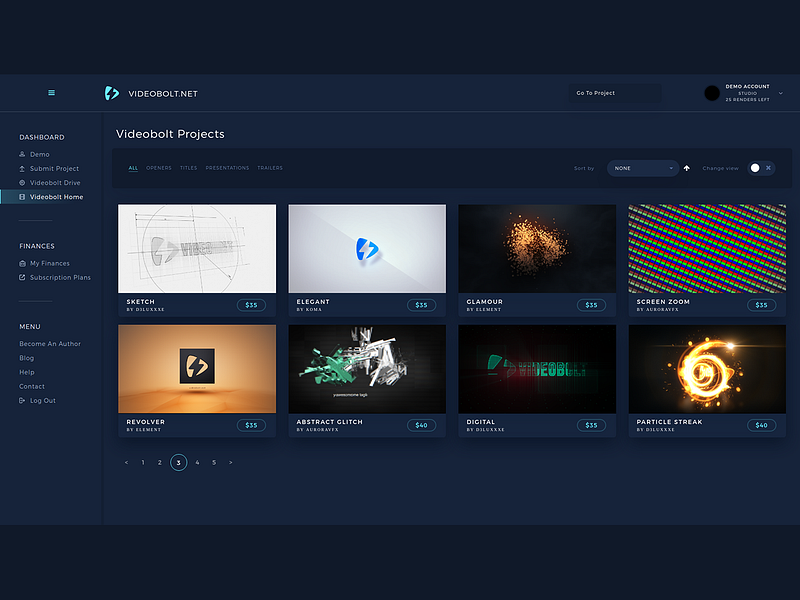Click the Go To Project field

[x=615, y=93]
